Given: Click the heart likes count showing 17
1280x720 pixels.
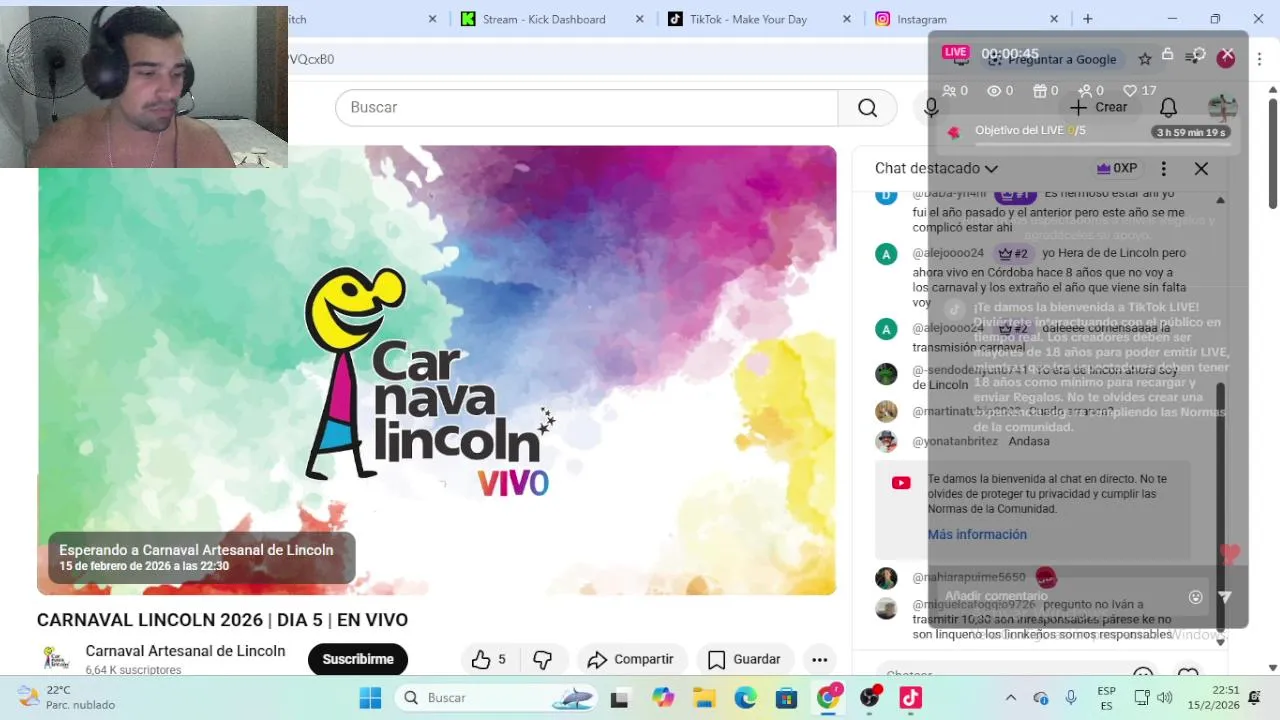Looking at the screenshot, I should (1139, 91).
